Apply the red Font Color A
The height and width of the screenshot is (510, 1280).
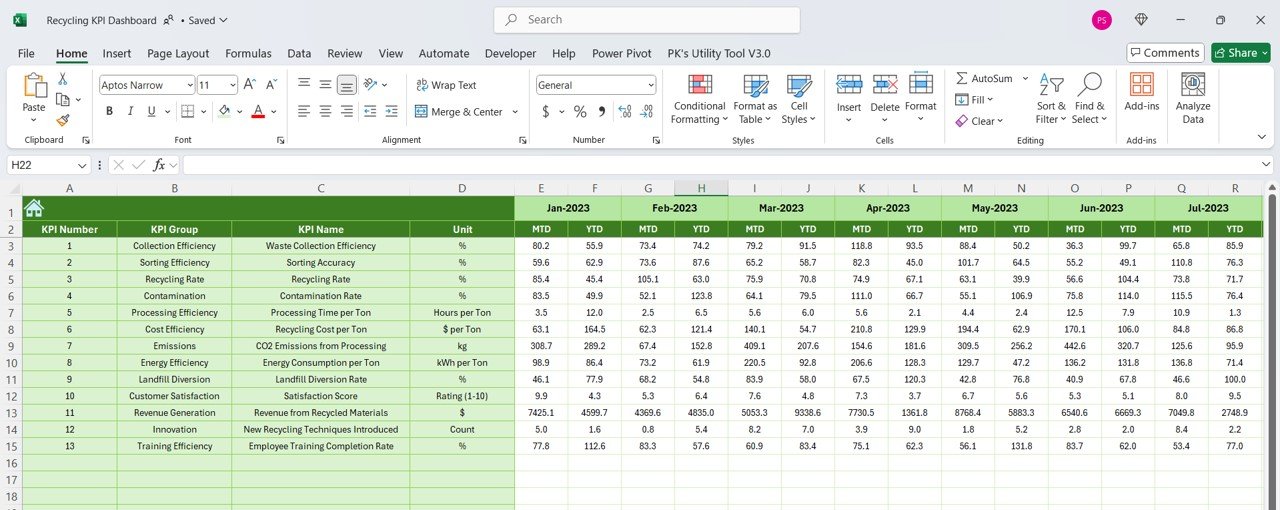click(258, 111)
